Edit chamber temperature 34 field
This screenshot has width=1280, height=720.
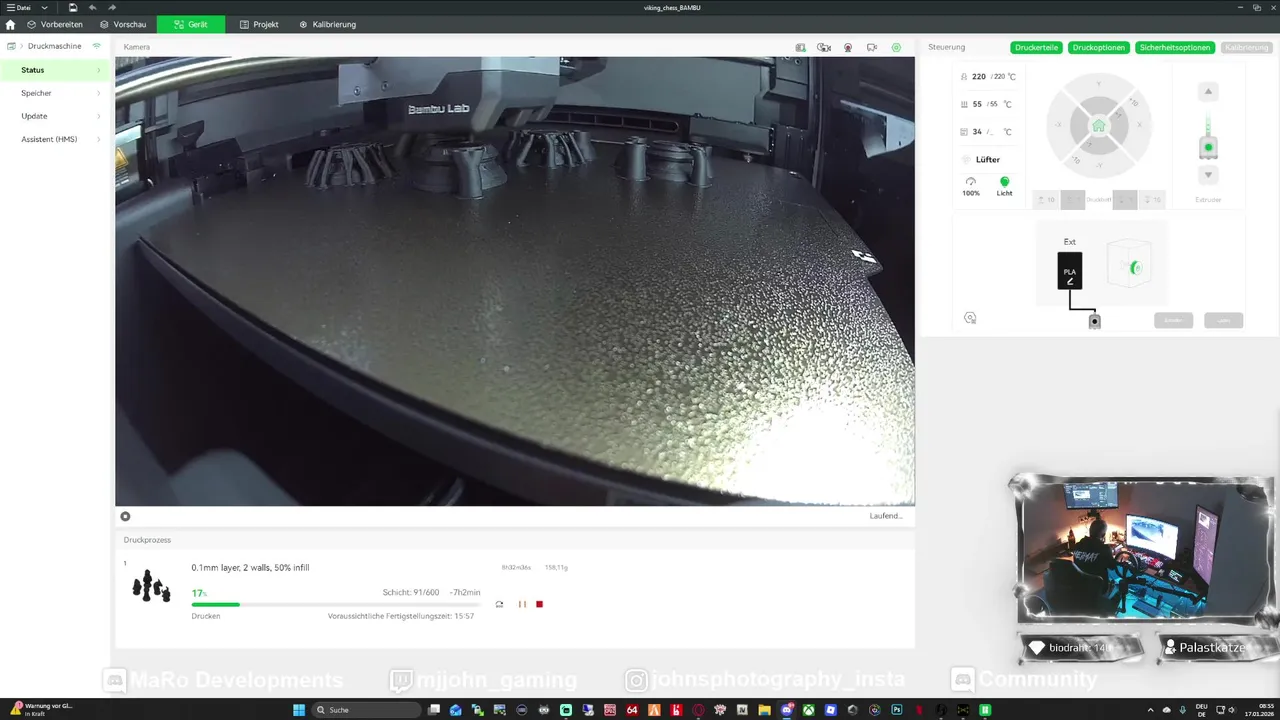click(987, 132)
